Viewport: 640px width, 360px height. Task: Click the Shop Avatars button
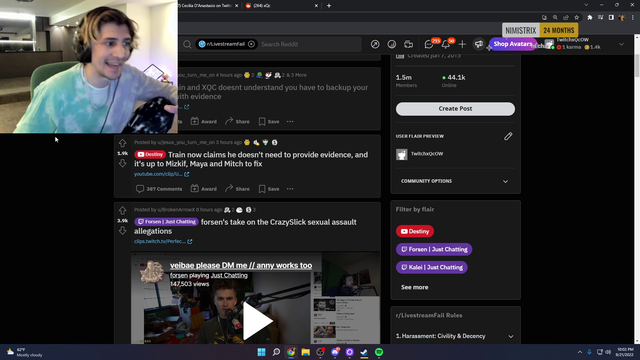coord(513,44)
